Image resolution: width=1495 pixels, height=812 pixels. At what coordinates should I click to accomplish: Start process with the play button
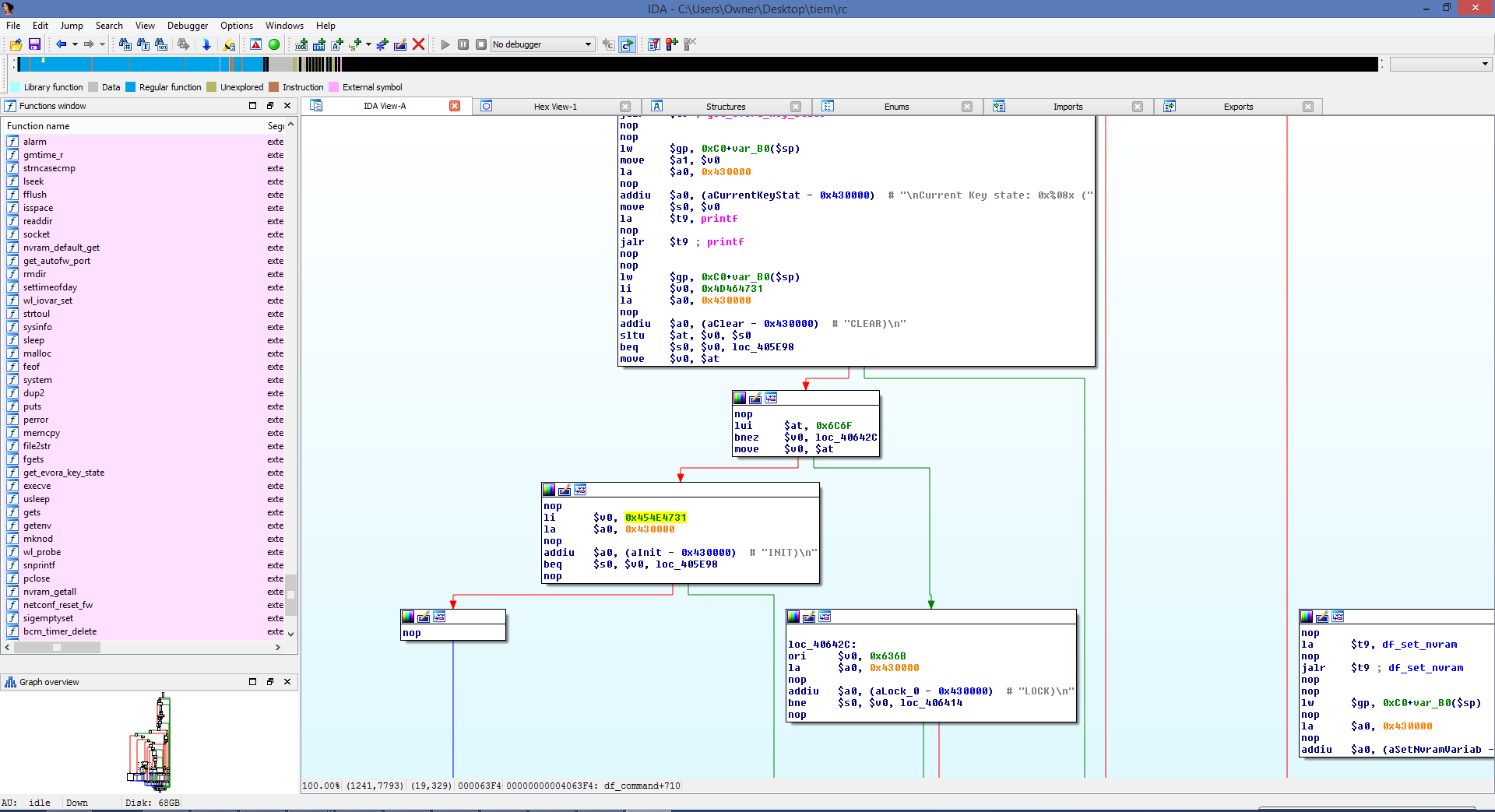tap(445, 44)
